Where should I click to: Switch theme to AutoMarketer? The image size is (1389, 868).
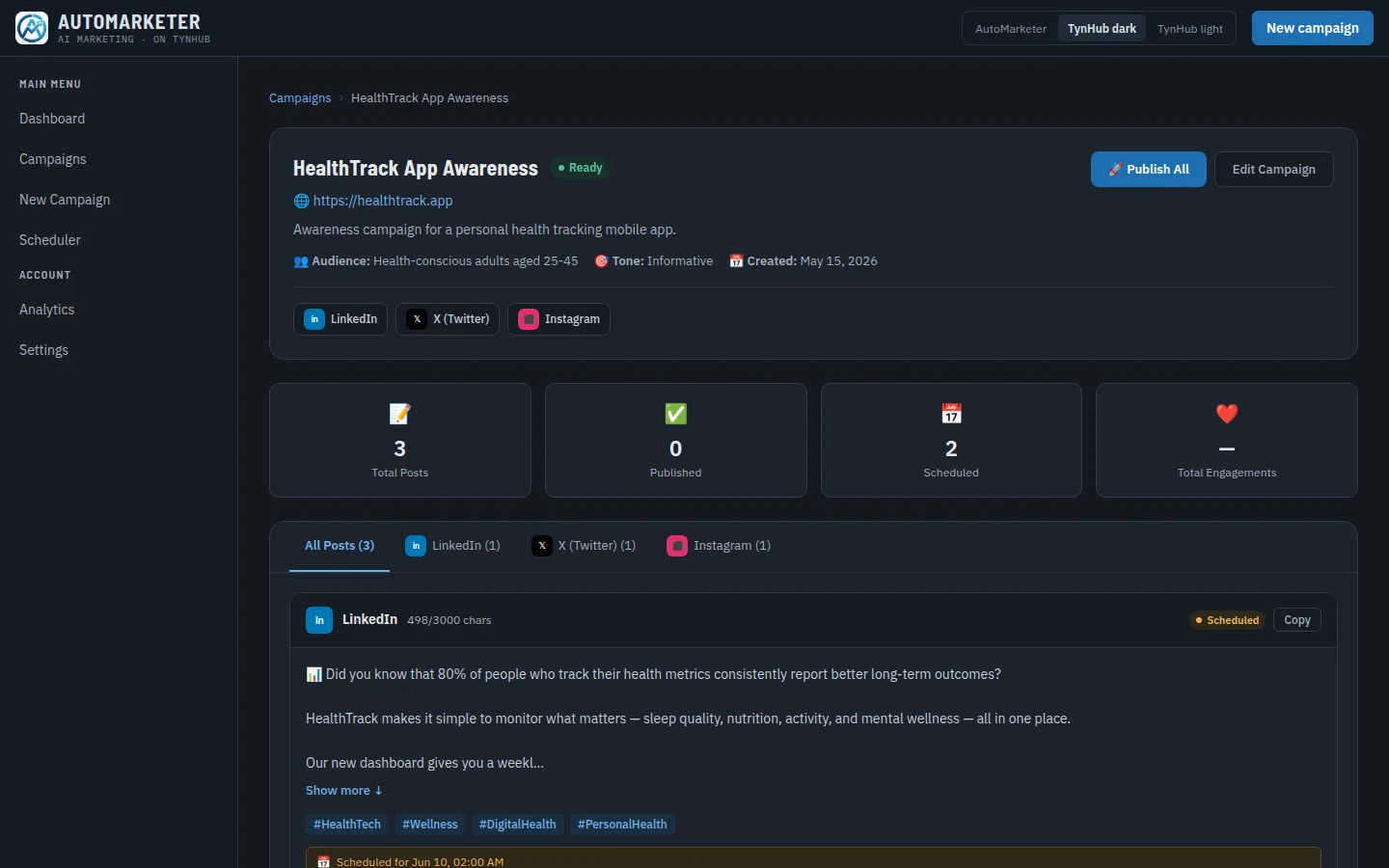[1011, 29]
